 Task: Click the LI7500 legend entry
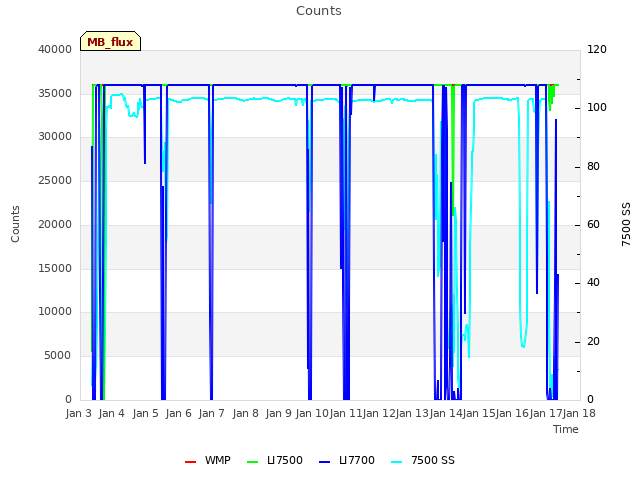coord(275,460)
